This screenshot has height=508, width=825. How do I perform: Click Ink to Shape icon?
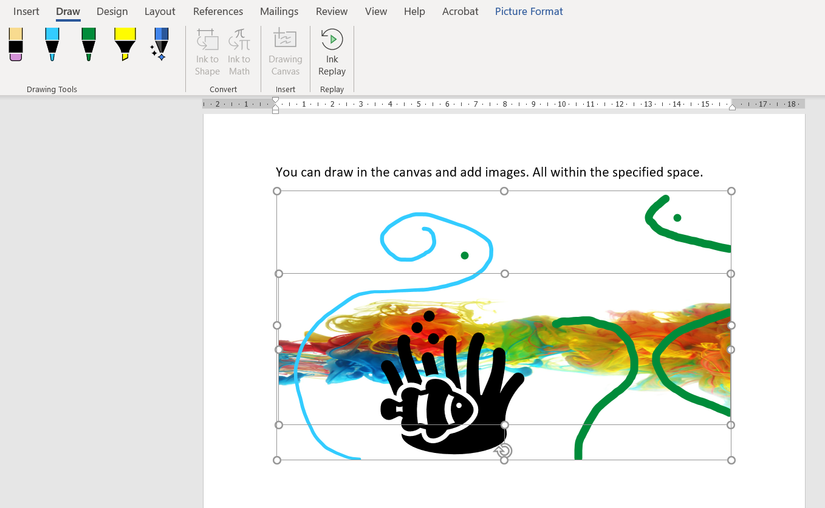pyautogui.click(x=207, y=52)
